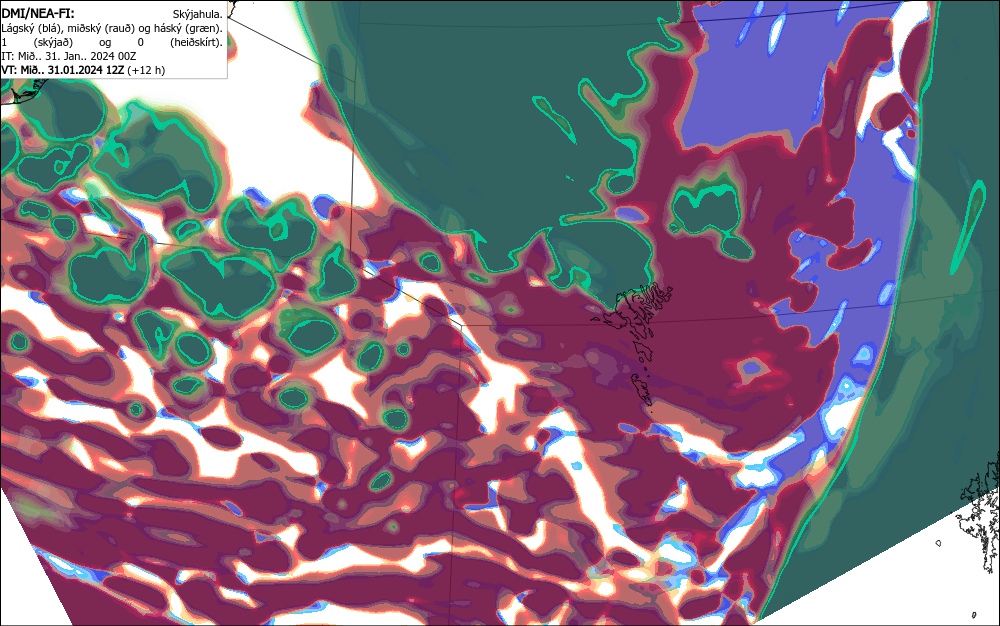Click the "(+12 h)" forecast offset text
The width and height of the screenshot is (1000, 626).
[x=146, y=69]
